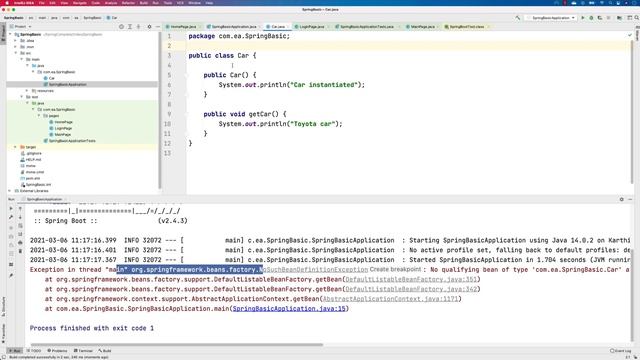640x360 pixels.
Task: Open AbstractApplicationContext.java:1171 link
Action: tap(390, 299)
